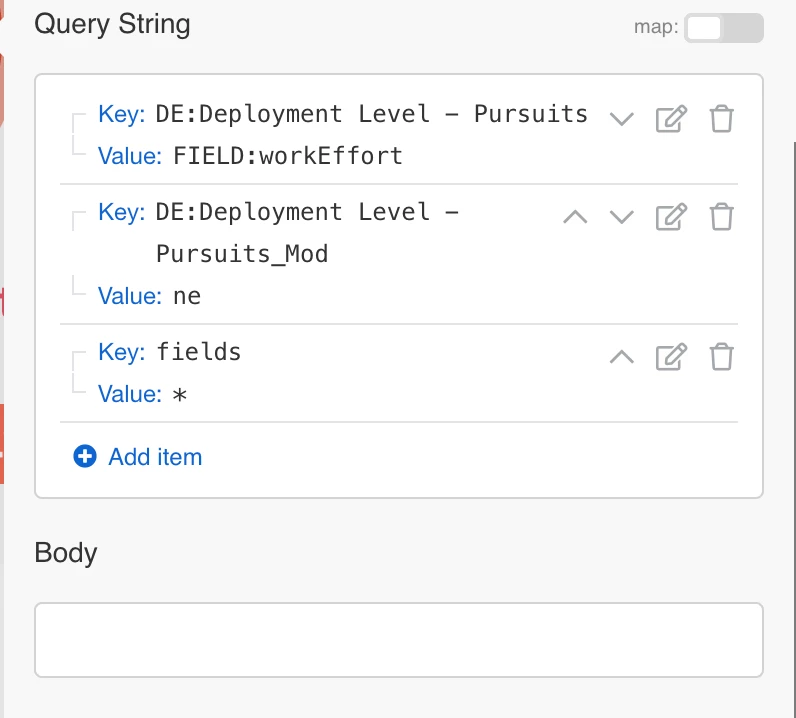796x718 pixels.
Task: Click the DE:Deployment Level – Pursuits key
Action: pyautogui.click(x=371, y=114)
